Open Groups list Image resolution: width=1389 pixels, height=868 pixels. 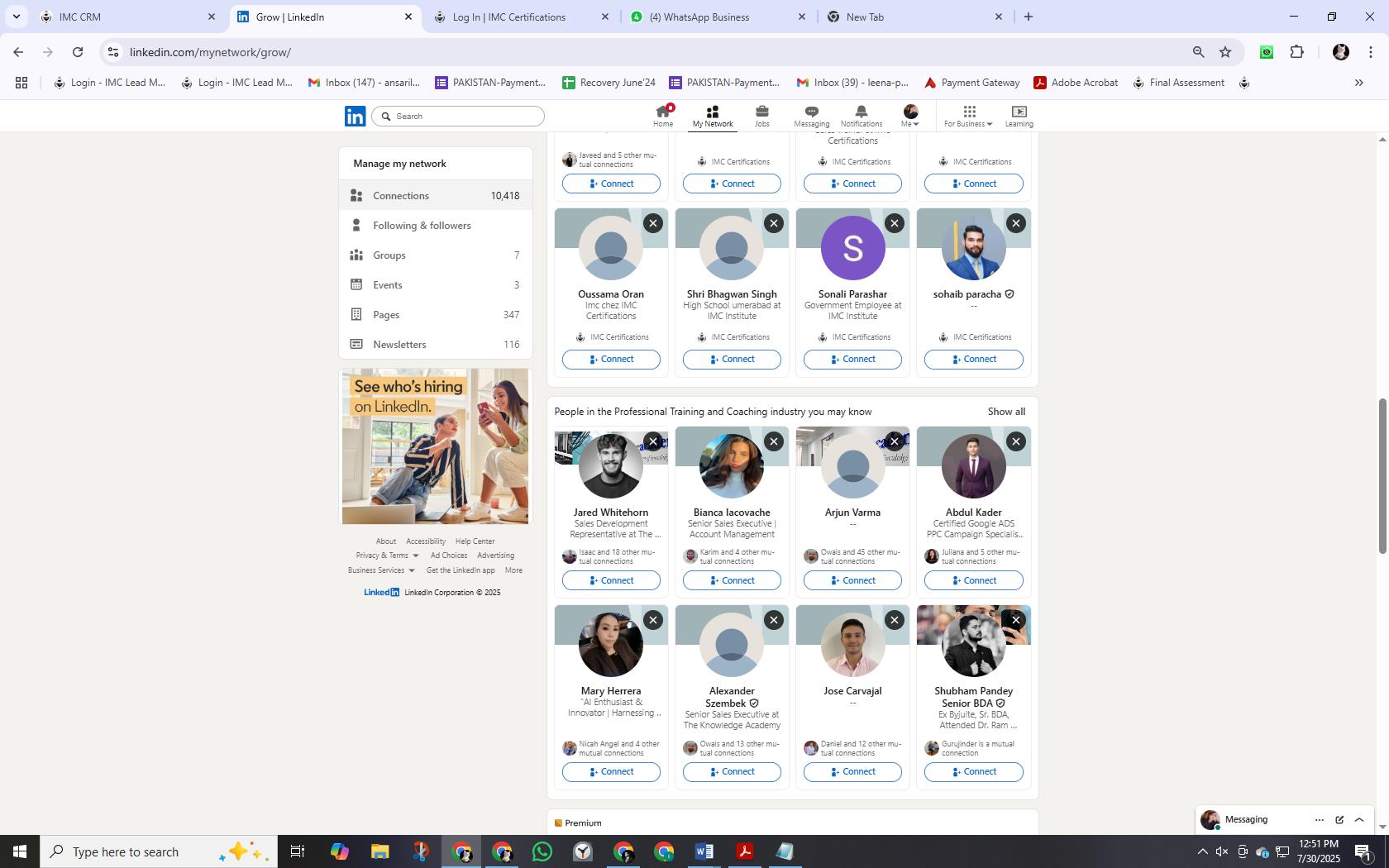[436, 255]
